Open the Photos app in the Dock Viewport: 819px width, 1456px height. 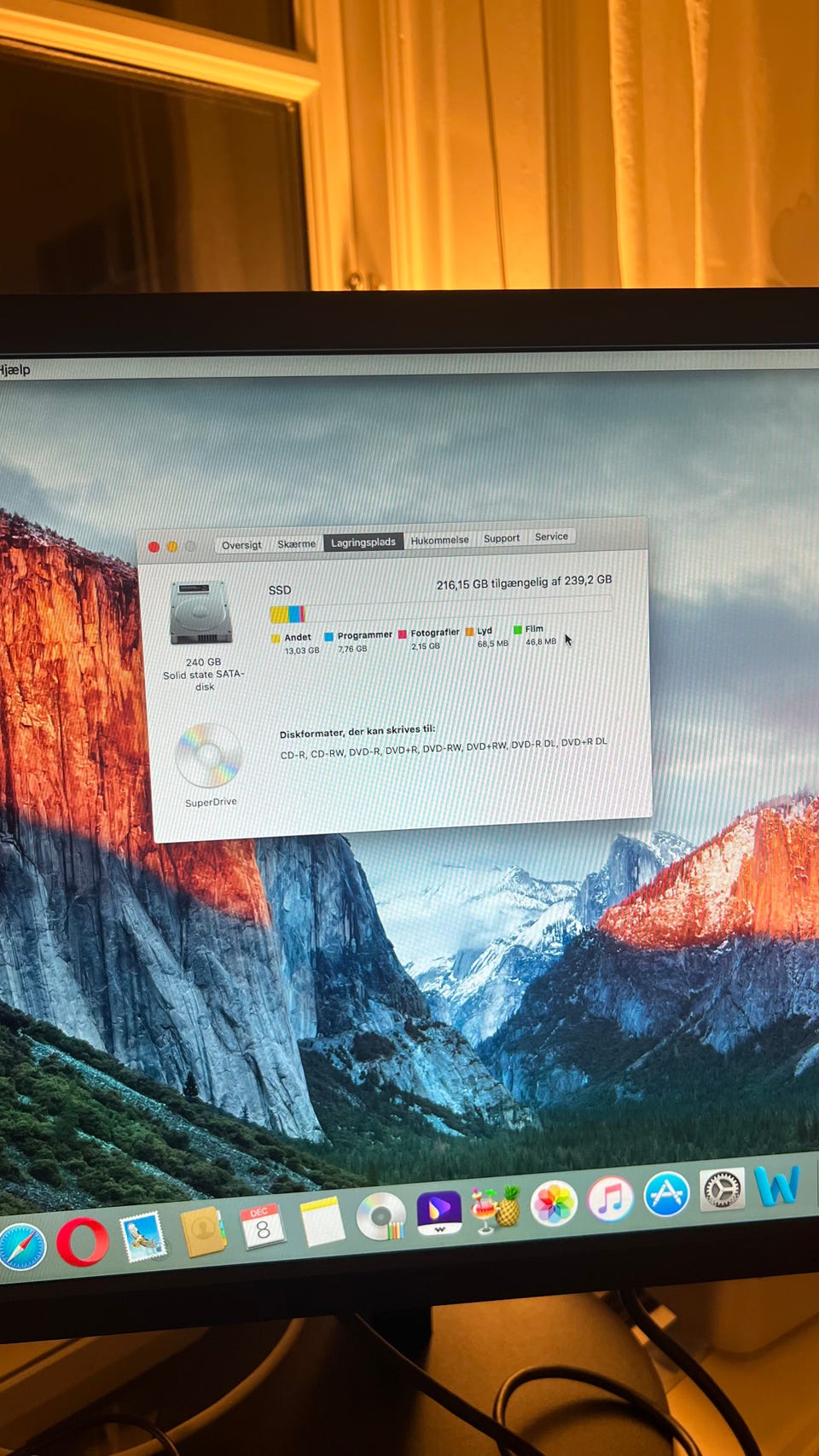[x=554, y=1203]
